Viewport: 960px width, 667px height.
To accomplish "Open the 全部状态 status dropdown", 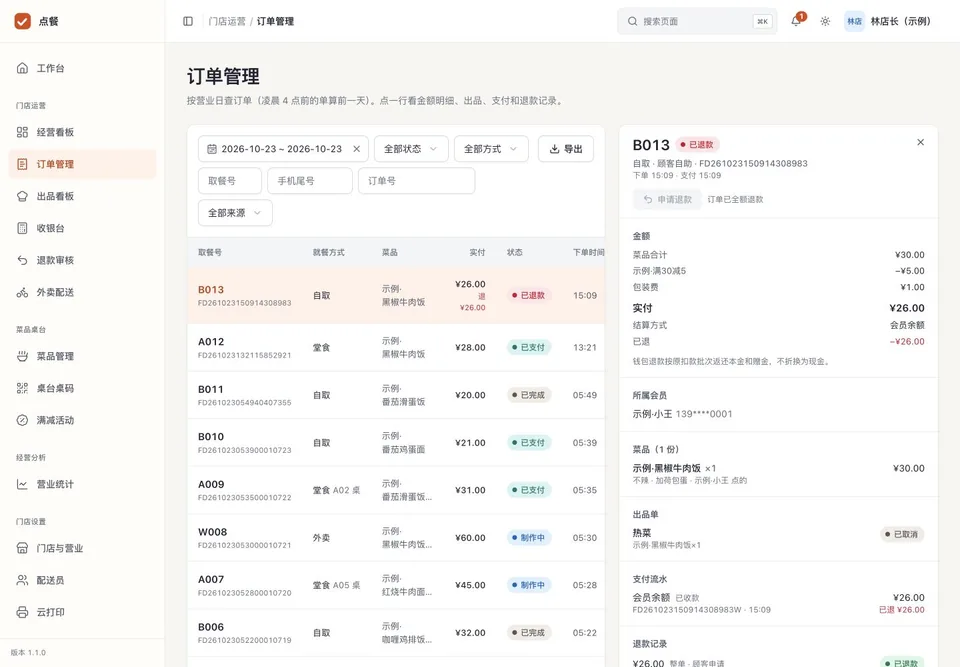I will pyautogui.click(x=411, y=149).
